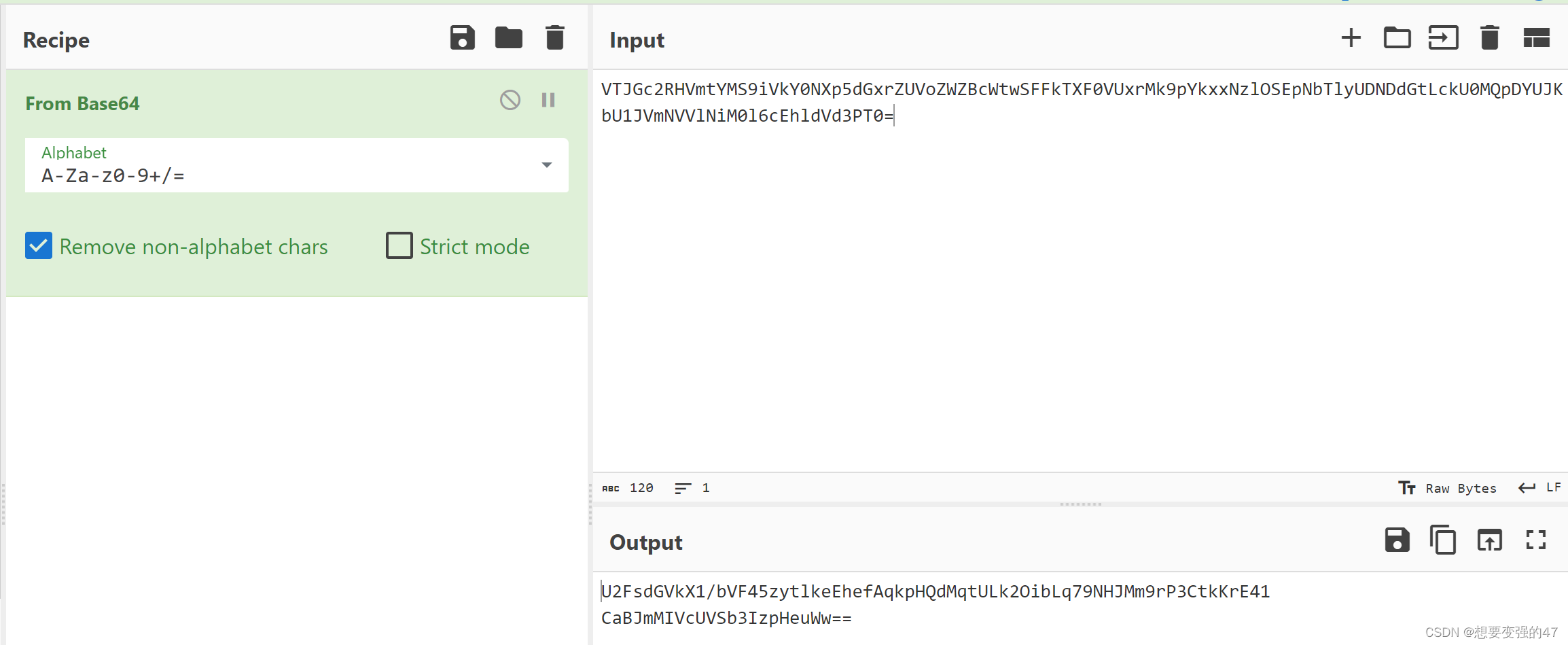This screenshot has height=645, width=1568.
Task: Save output to file
Action: 1397,540
